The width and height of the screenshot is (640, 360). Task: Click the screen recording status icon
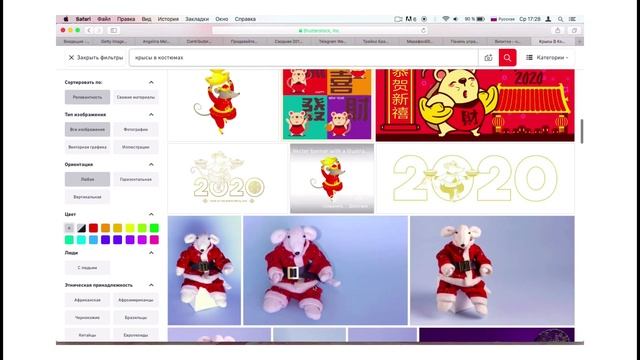[424, 19]
